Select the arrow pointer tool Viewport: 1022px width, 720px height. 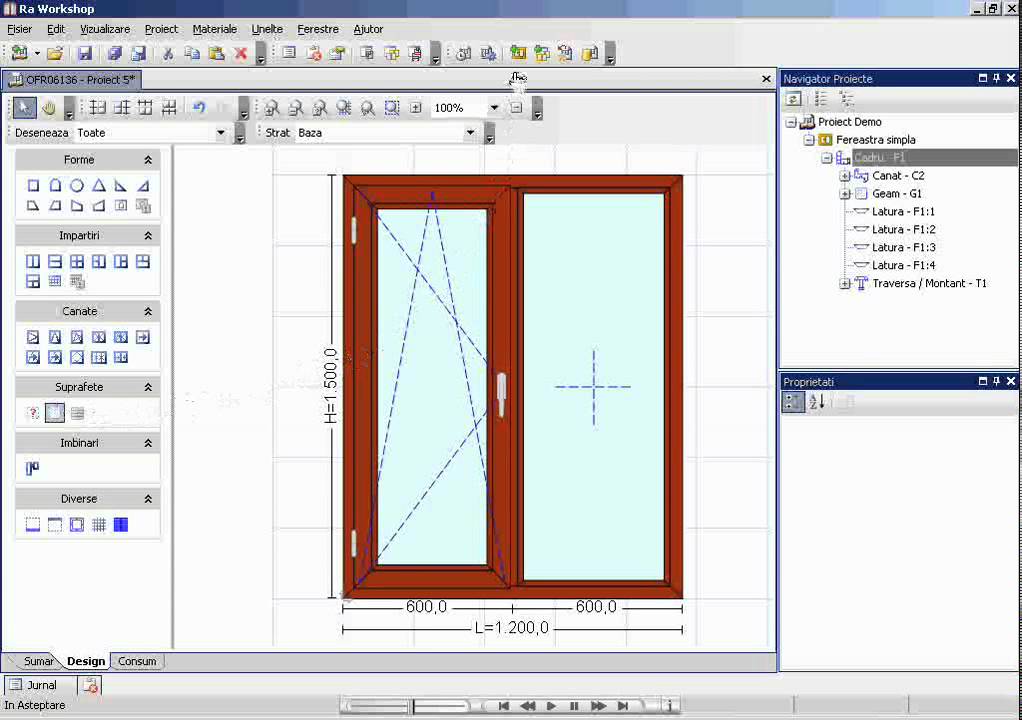click(23, 108)
